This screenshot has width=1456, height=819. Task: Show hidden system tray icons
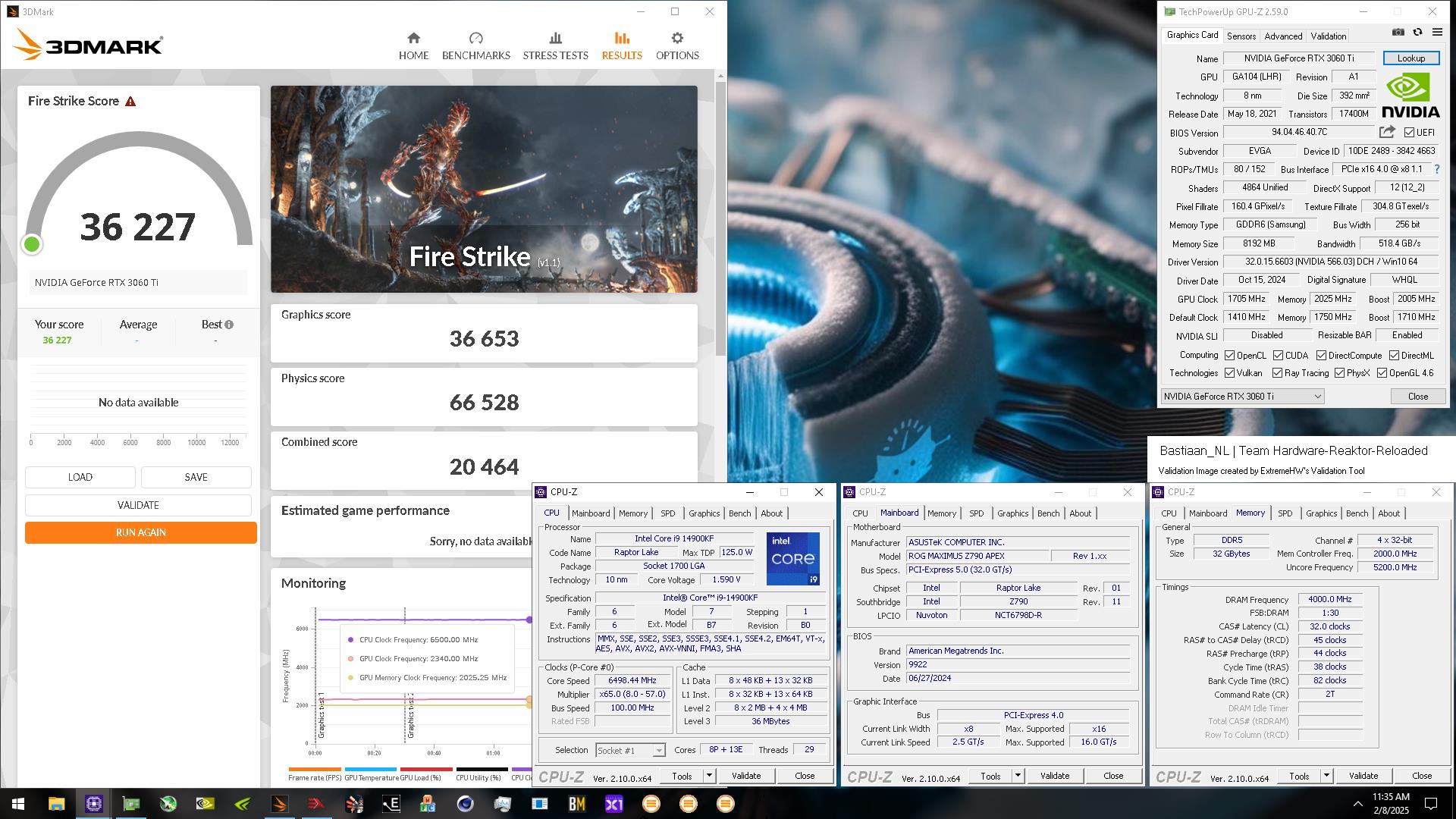pos(1357,804)
